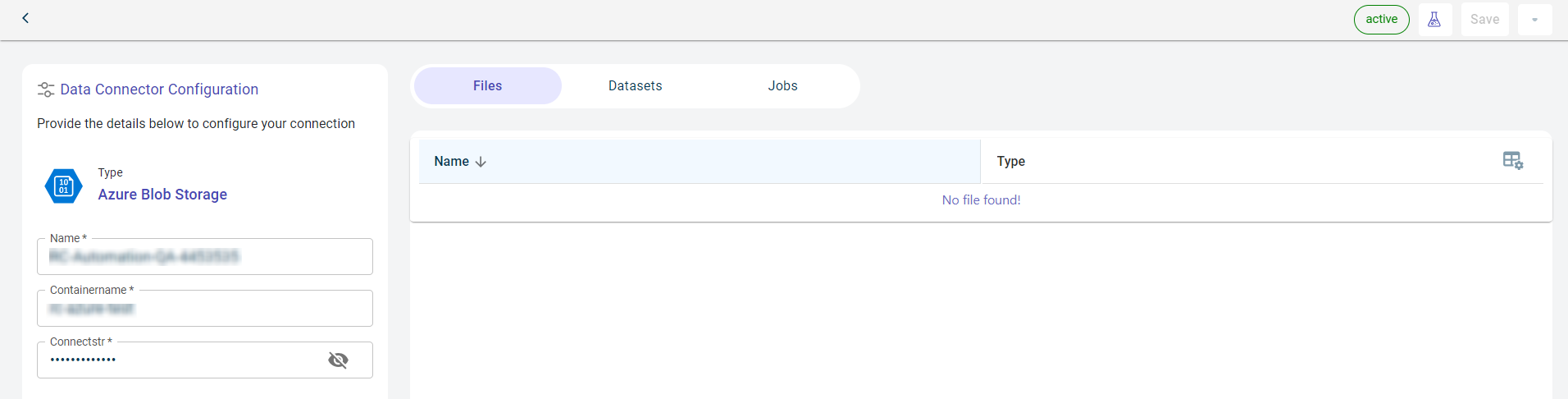The height and width of the screenshot is (399, 1568).
Task: Click the Type column header
Action: (x=1010, y=162)
